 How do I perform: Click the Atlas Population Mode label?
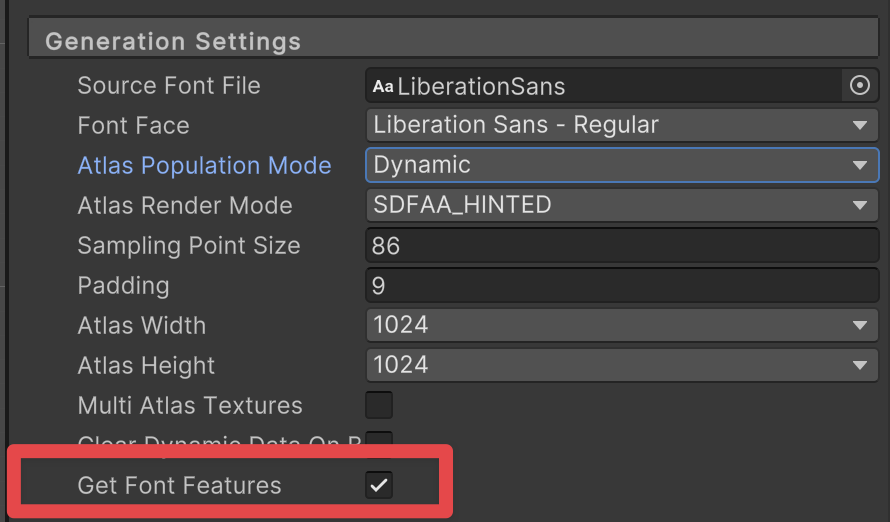[x=204, y=165]
